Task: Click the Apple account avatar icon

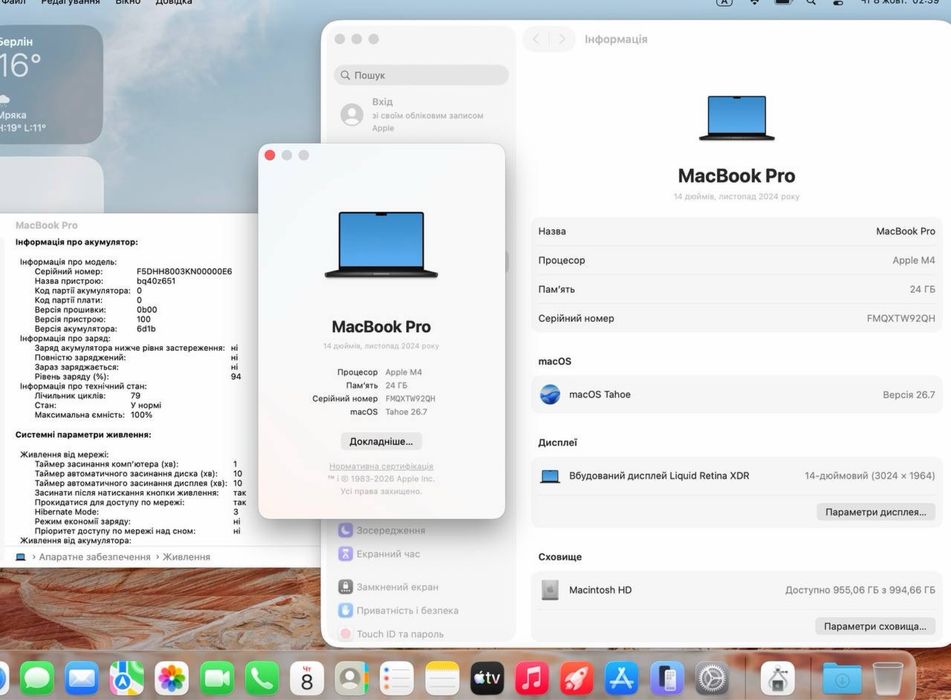Action: (352, 114)
